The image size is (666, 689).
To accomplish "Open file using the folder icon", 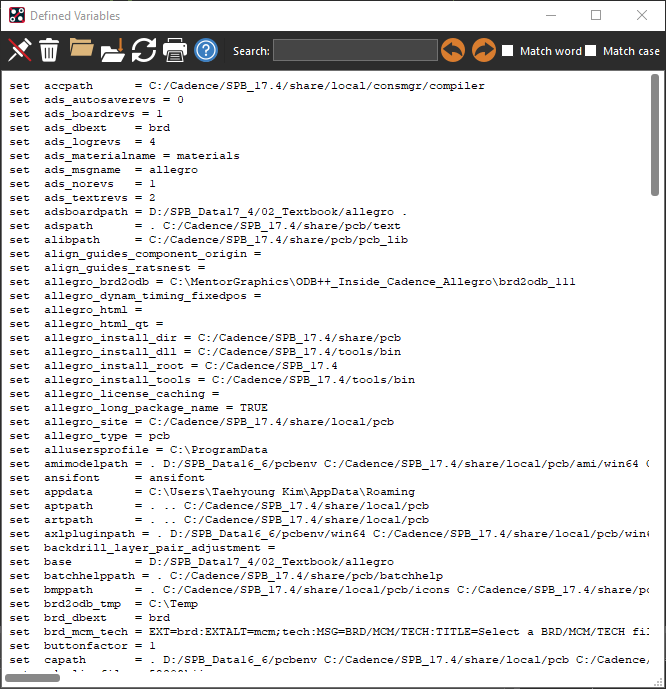I will (81, 48).
